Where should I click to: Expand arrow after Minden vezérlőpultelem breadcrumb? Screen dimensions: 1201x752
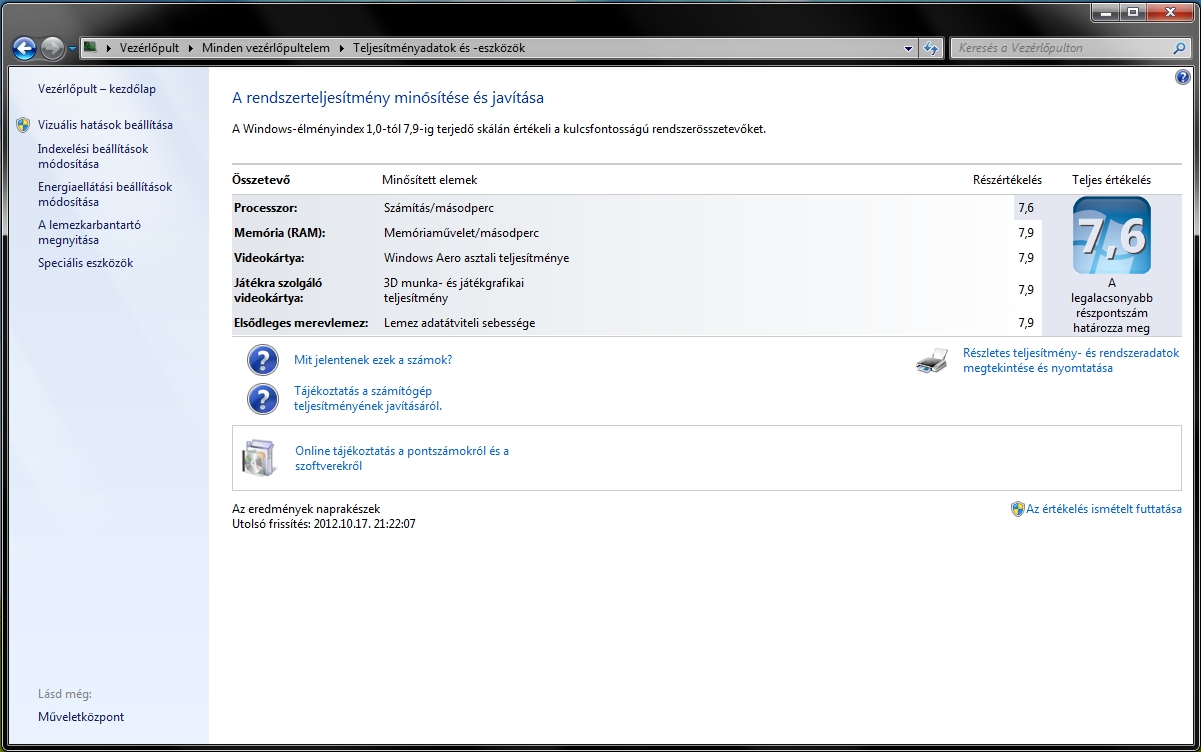[x=342, y=48]
